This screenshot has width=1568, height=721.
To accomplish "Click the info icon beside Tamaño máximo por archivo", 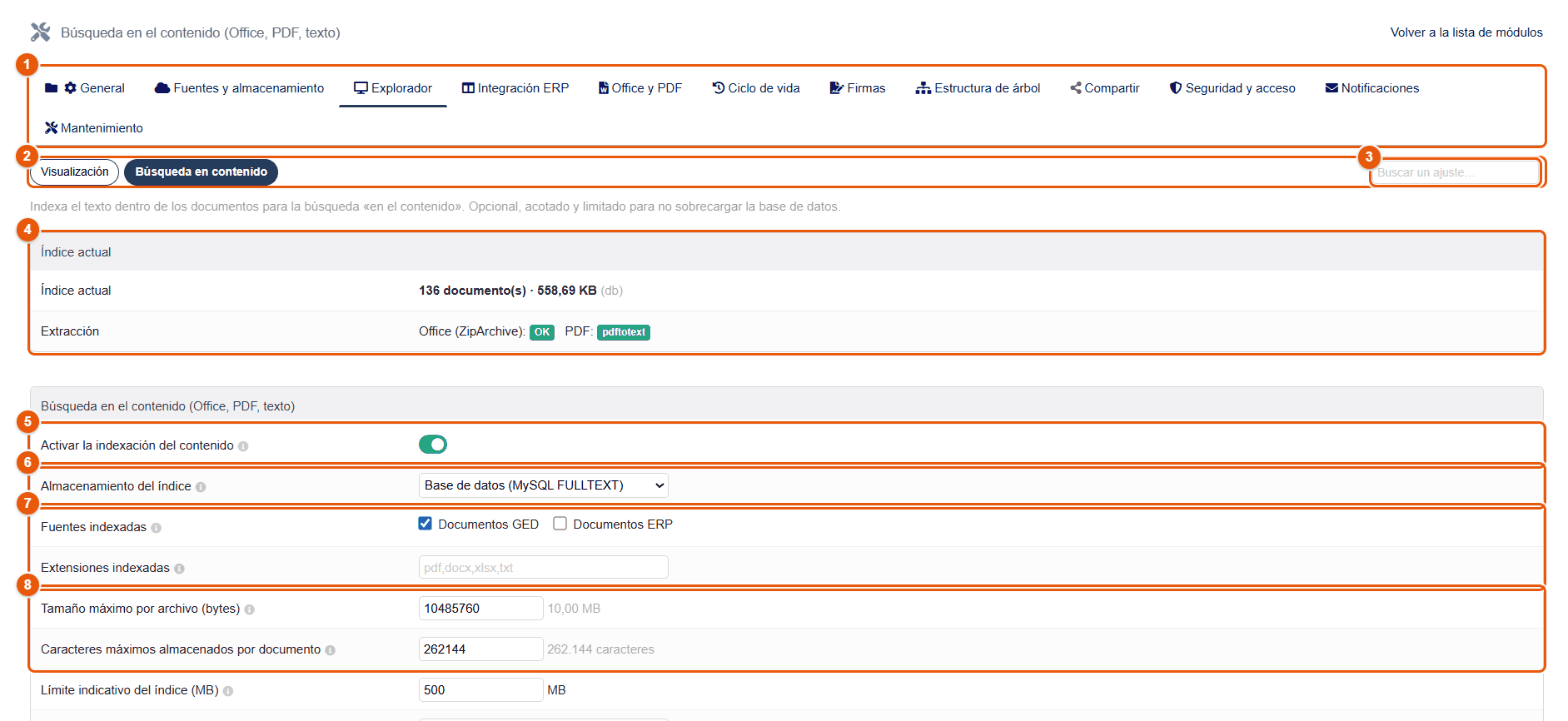I will [249, 609].
